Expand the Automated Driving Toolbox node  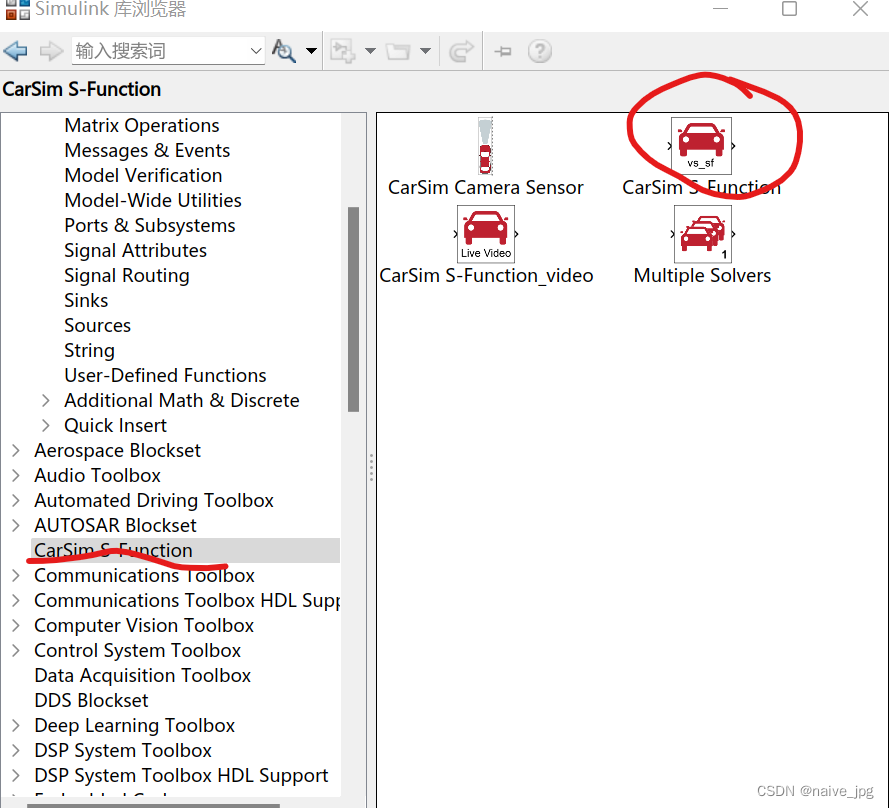click(x=16, y=500)
